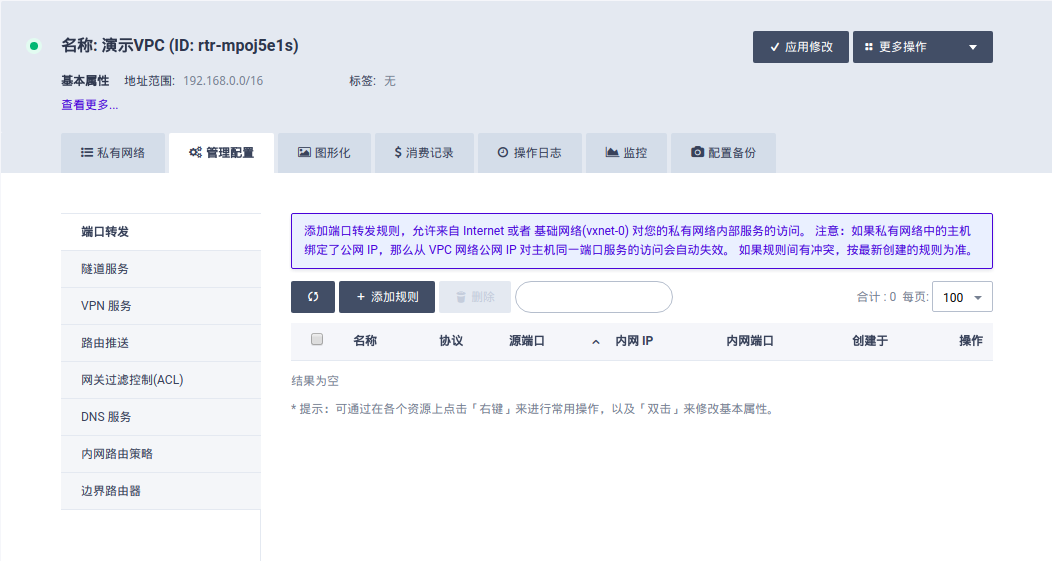The width and height of the screenshot is (1052, 561).
Task: Click the 查看更多... link
Action: (90, 105)
